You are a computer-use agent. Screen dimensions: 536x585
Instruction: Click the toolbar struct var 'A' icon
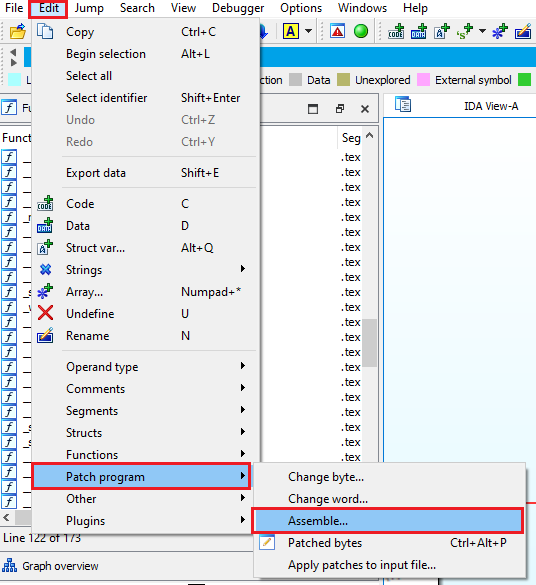[x=442, y=31]
